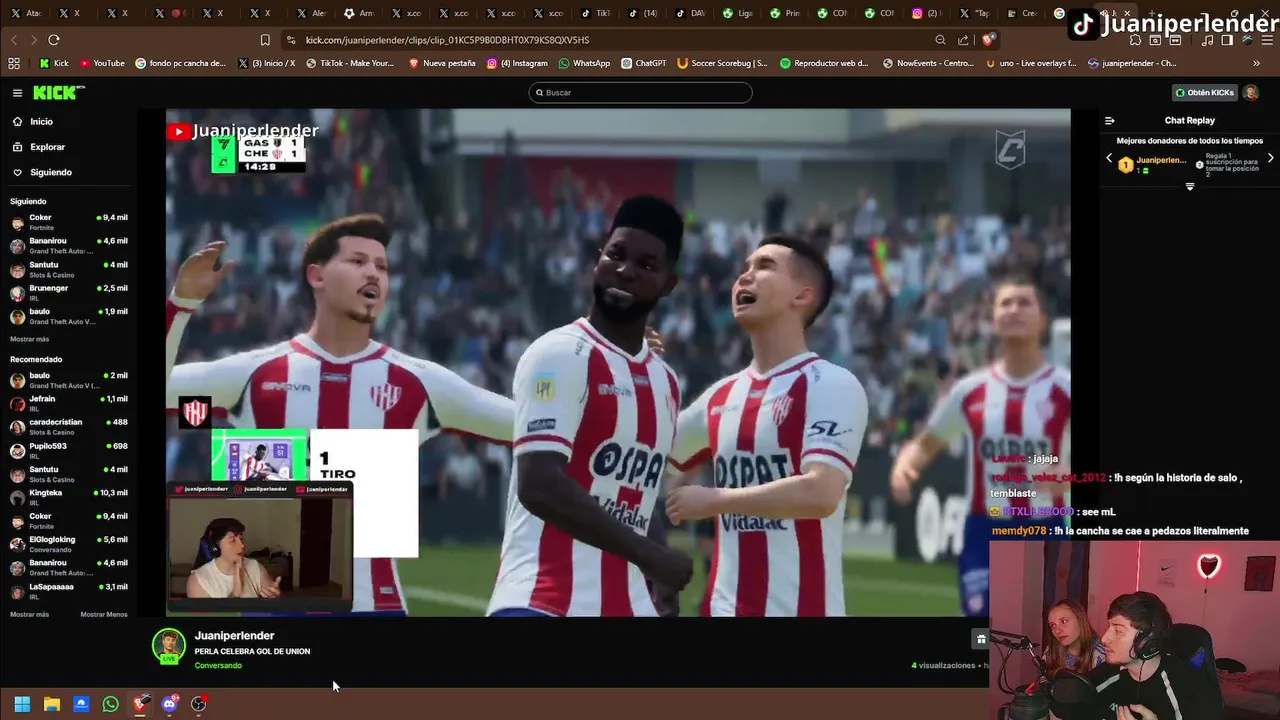Open the Soccer Scorebug bookmark
Screen dimensions: 1280x720
pyautogui.click(x=722, y=63)
